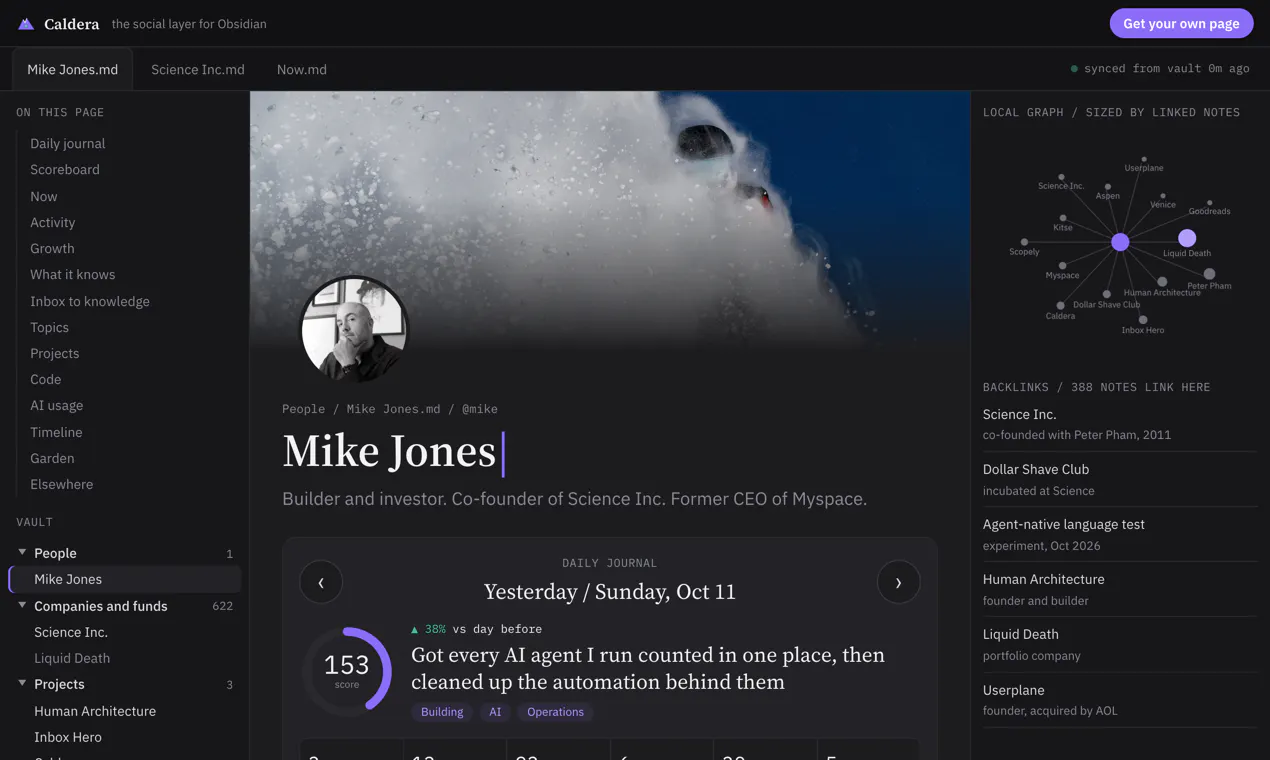
Task: Click the central node in local graph
Action: 1120,242
